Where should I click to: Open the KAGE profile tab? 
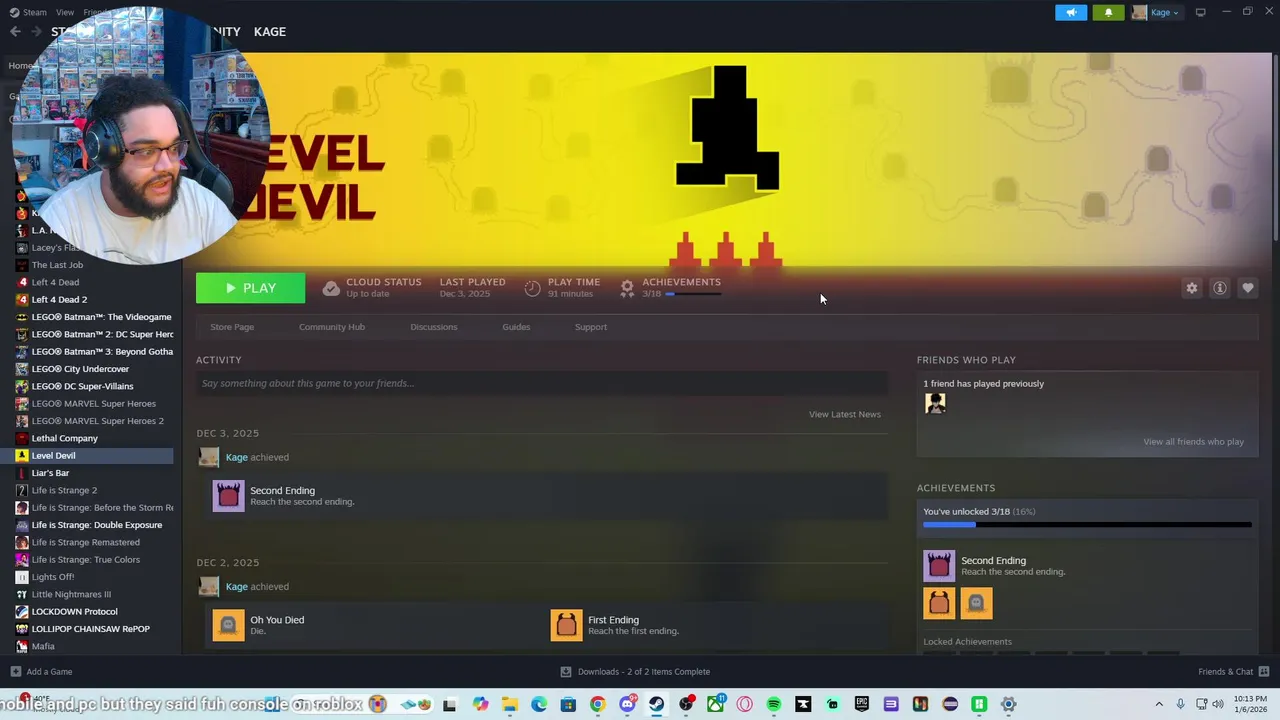pos(270,32)
